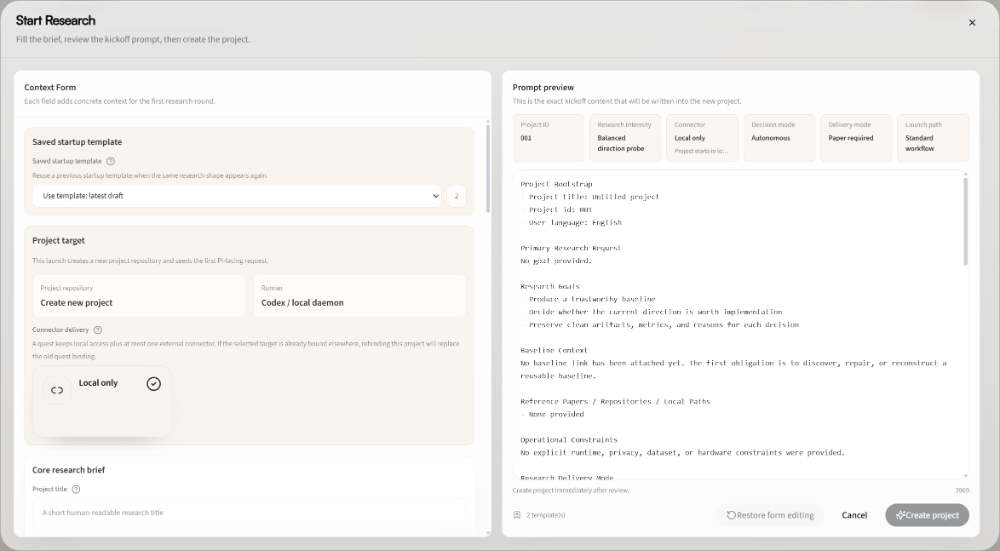Click the link icon on Local only card
Image resolution: width=1000 pixels, height=551 pixels.
[57, 390]
